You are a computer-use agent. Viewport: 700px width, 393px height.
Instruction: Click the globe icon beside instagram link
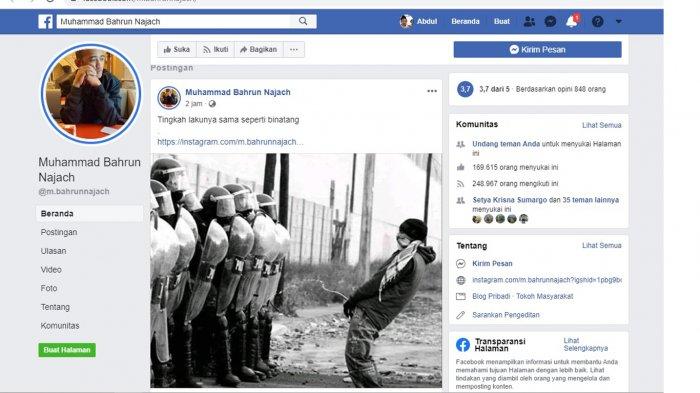(x=461, y=280)
